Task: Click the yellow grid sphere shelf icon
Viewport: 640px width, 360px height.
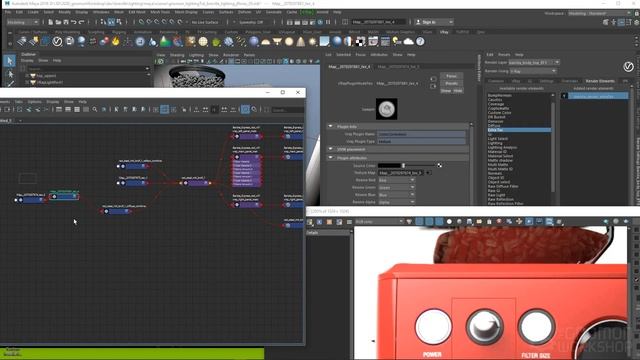Action: click(203, 41)
